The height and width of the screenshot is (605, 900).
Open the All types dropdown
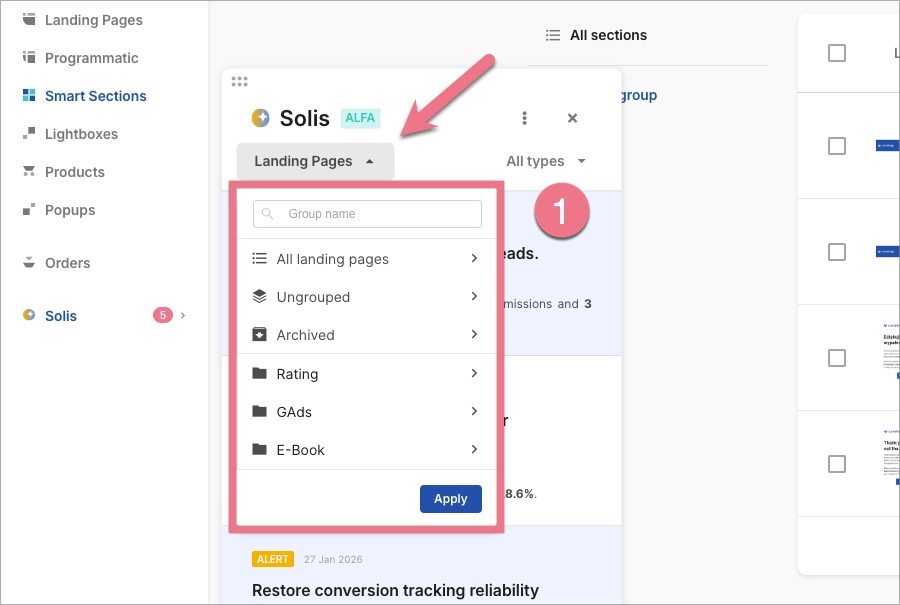coord(545,160)
